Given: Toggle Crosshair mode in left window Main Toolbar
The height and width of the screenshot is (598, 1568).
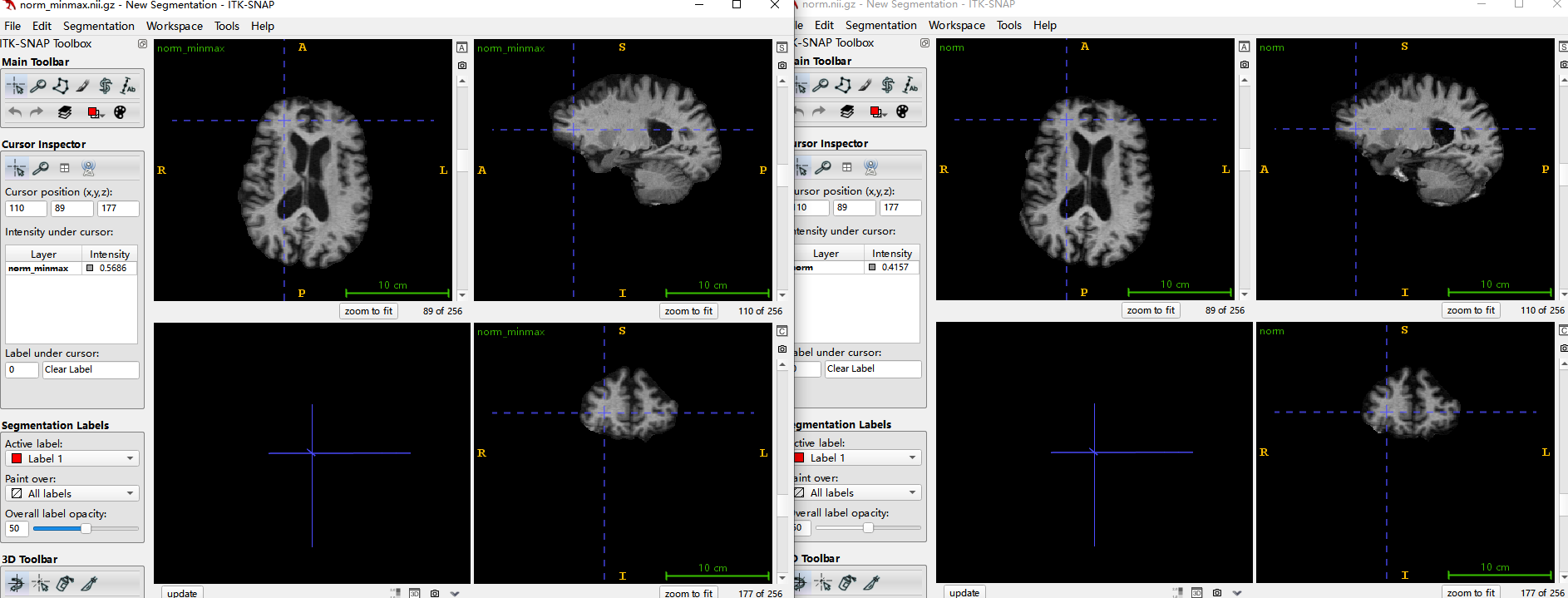Looking at the screenshot, I should [16, 86].
